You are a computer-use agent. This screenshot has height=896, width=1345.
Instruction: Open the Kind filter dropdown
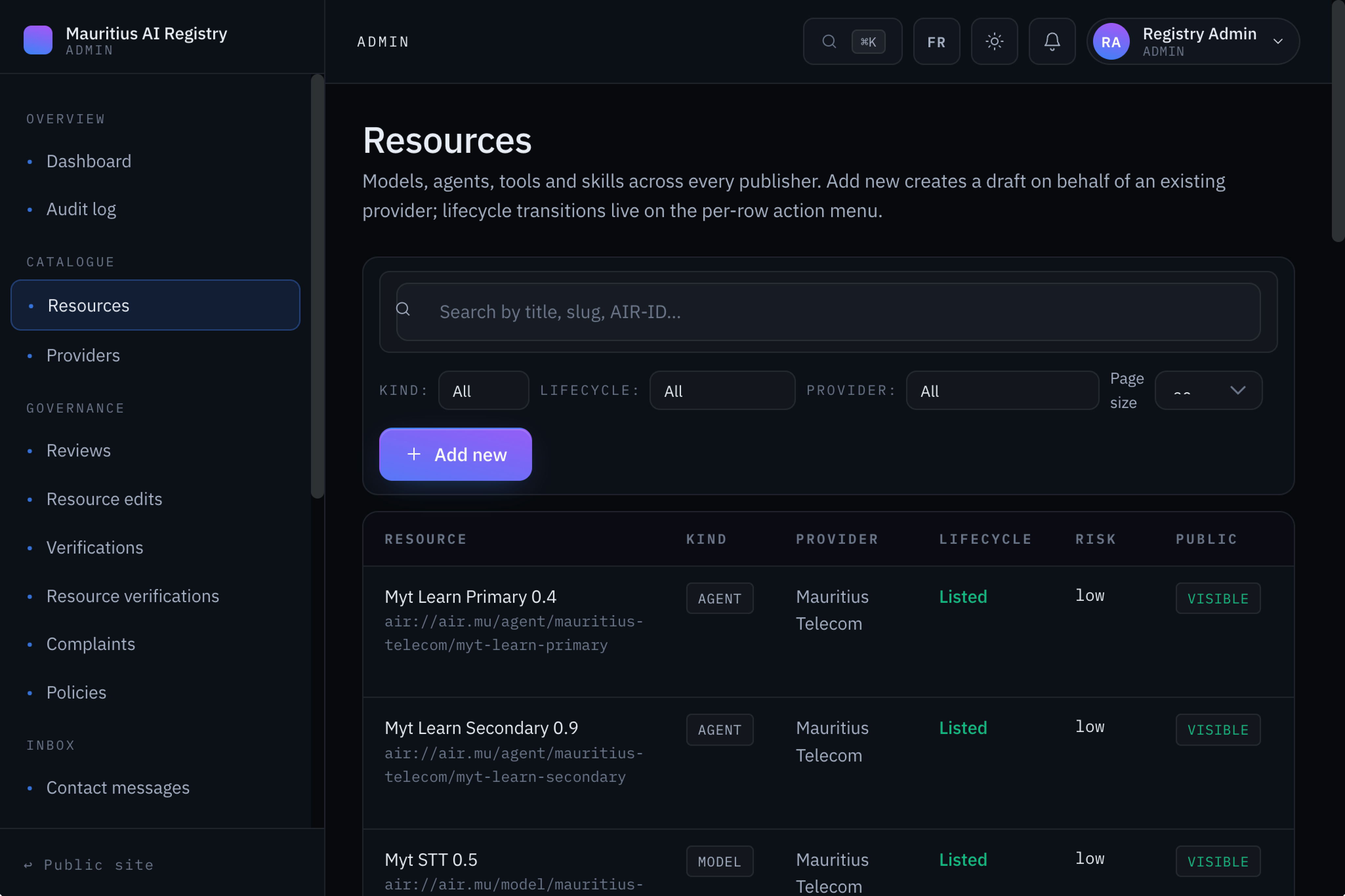coord(484,390)
